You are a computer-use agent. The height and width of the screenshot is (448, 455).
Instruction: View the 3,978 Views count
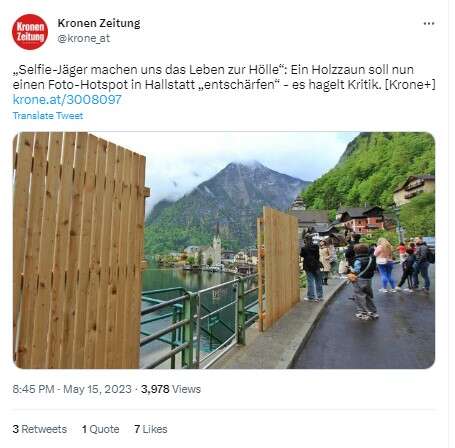[171, 389]
